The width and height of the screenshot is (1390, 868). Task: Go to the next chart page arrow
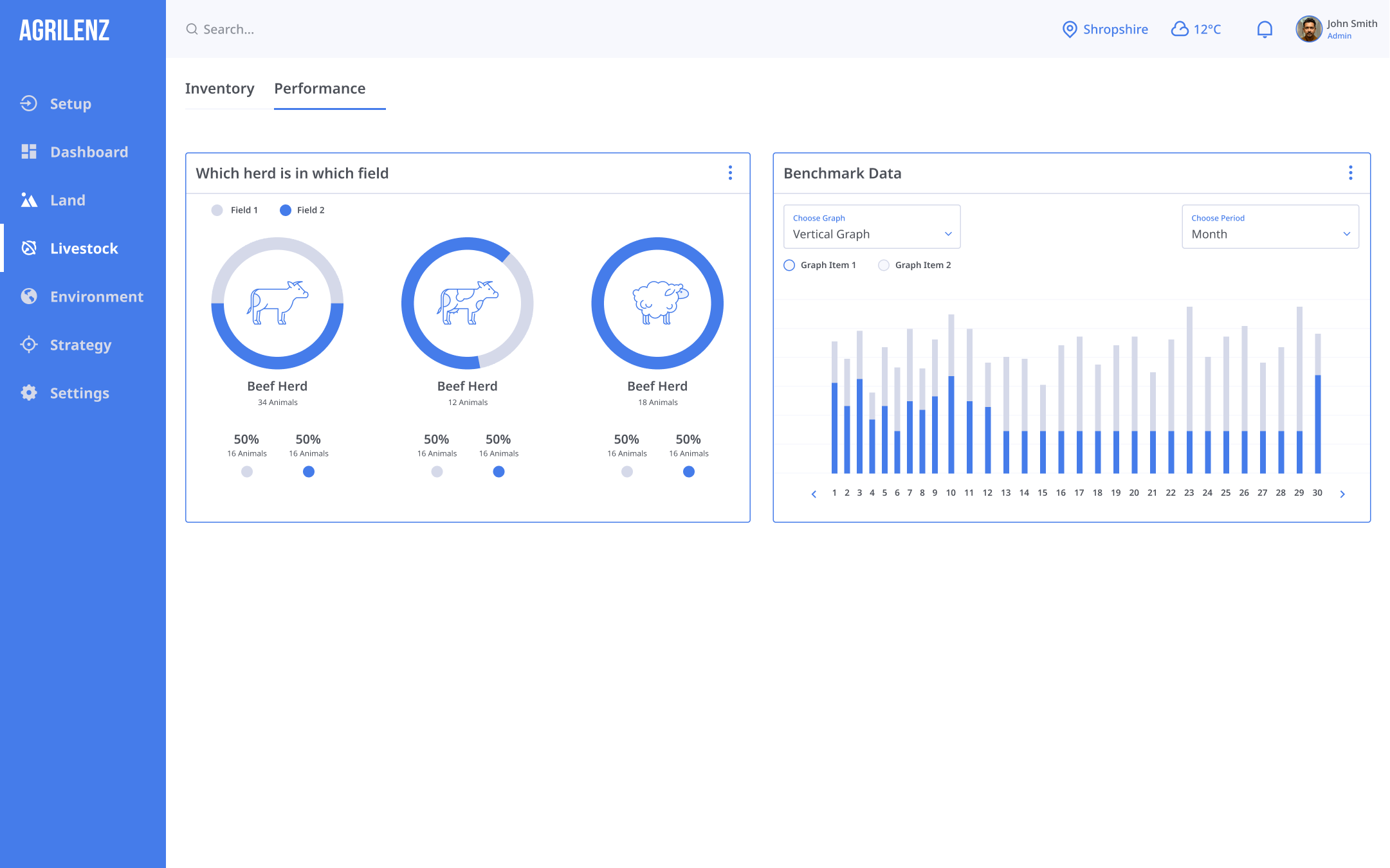click(1342, 494)
